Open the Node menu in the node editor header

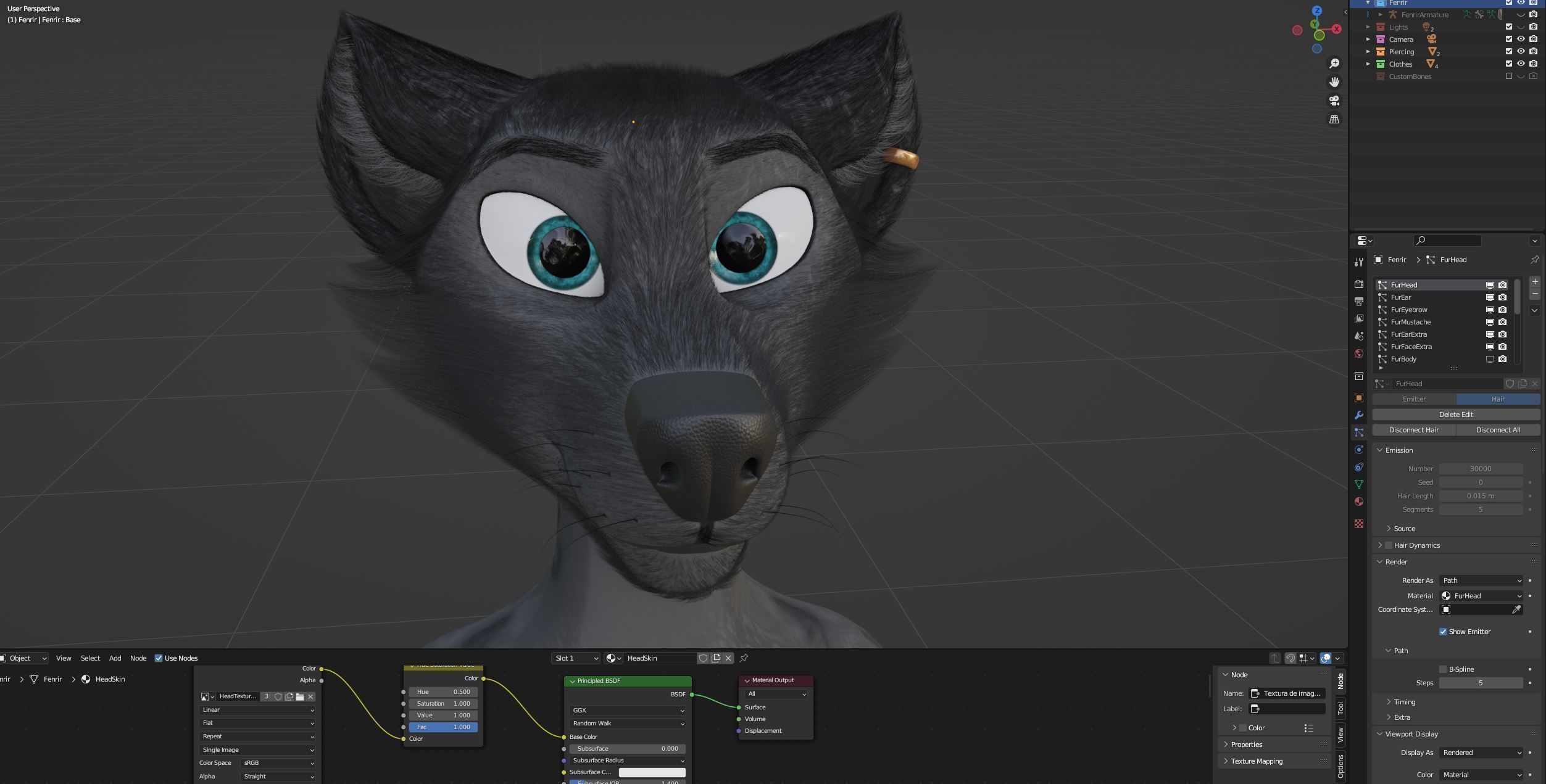point(138,658)
